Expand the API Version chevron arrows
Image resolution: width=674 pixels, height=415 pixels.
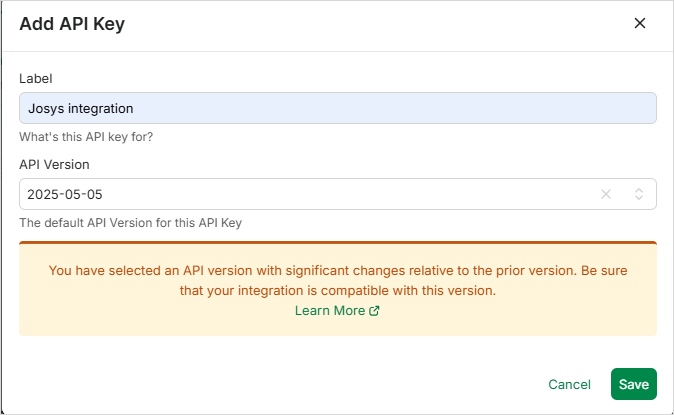click(x=639, y=194)
